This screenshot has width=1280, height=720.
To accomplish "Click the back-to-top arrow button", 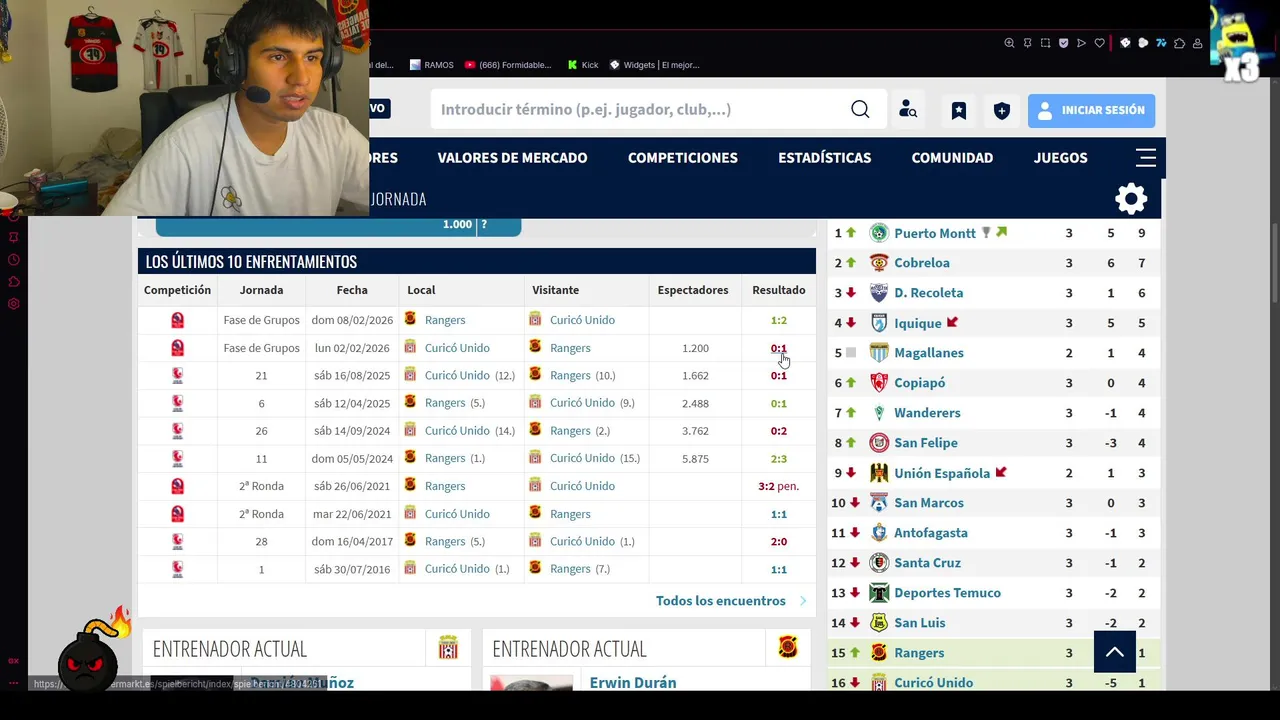I will point(1115,652).
